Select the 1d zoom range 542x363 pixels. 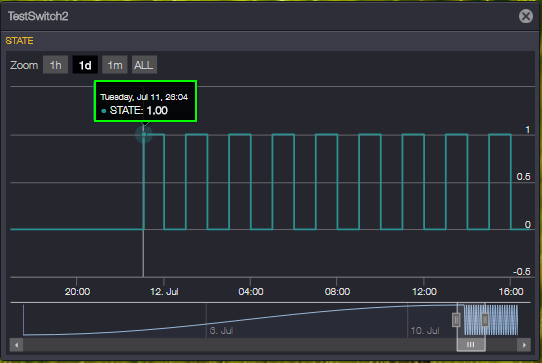(x=85, y=65)
